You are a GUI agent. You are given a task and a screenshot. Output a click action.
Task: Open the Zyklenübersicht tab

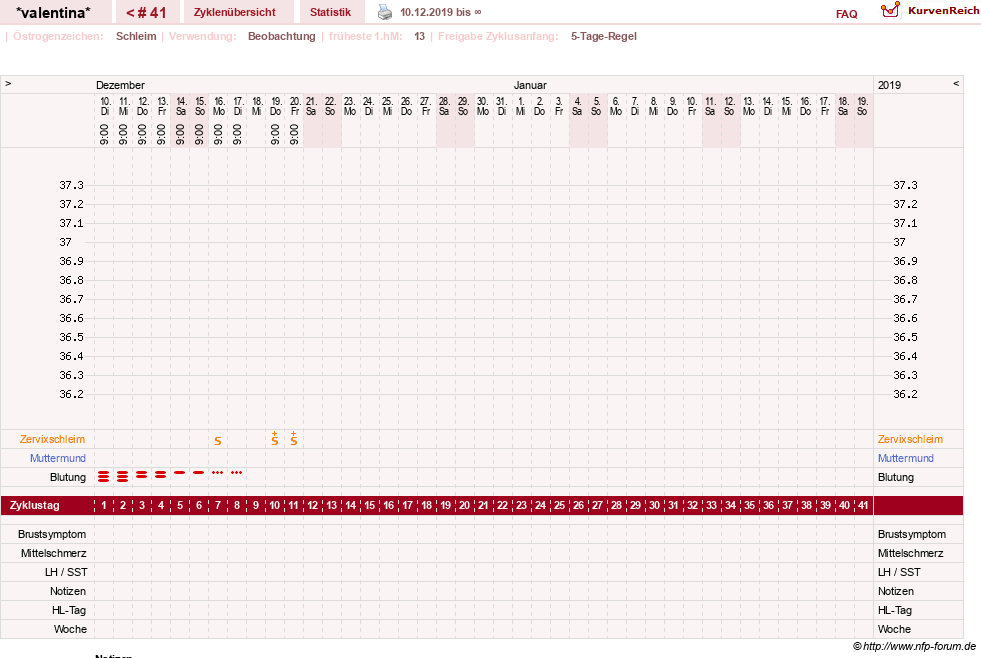(235, 12)
